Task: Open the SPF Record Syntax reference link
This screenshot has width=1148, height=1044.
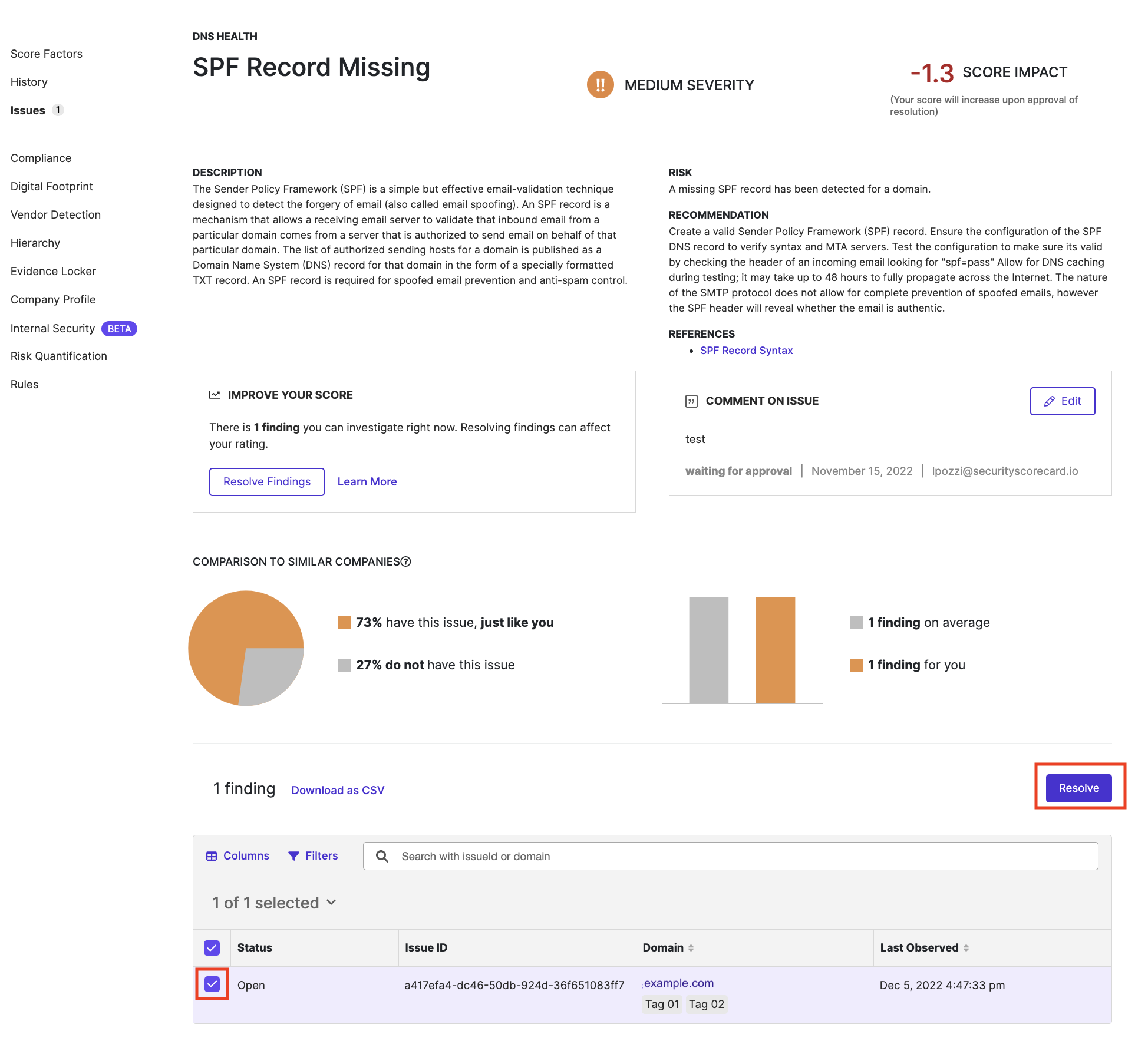Action: pos(746,350)
